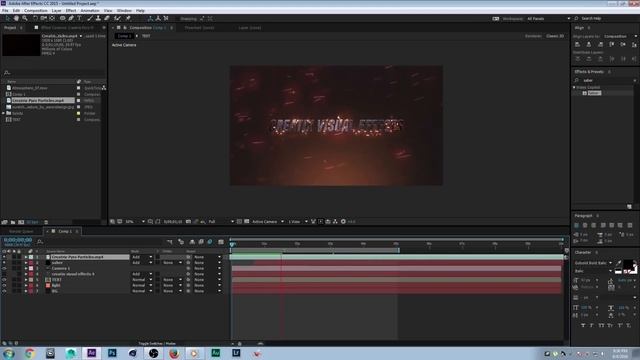Toggle the transparency grid in viewer
Screen dimensions: 640x360
[x=247, y=222]
